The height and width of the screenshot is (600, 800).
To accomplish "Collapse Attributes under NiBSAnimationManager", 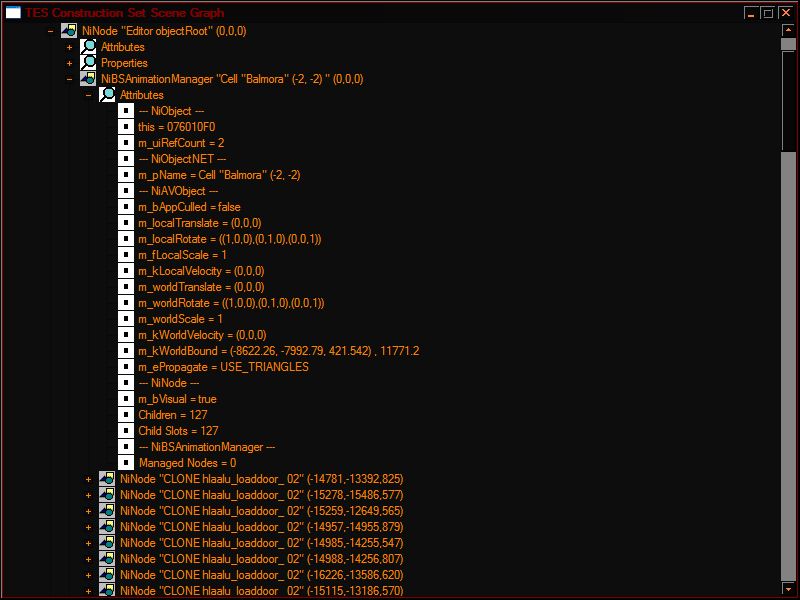I will click(x=88, y=95).
